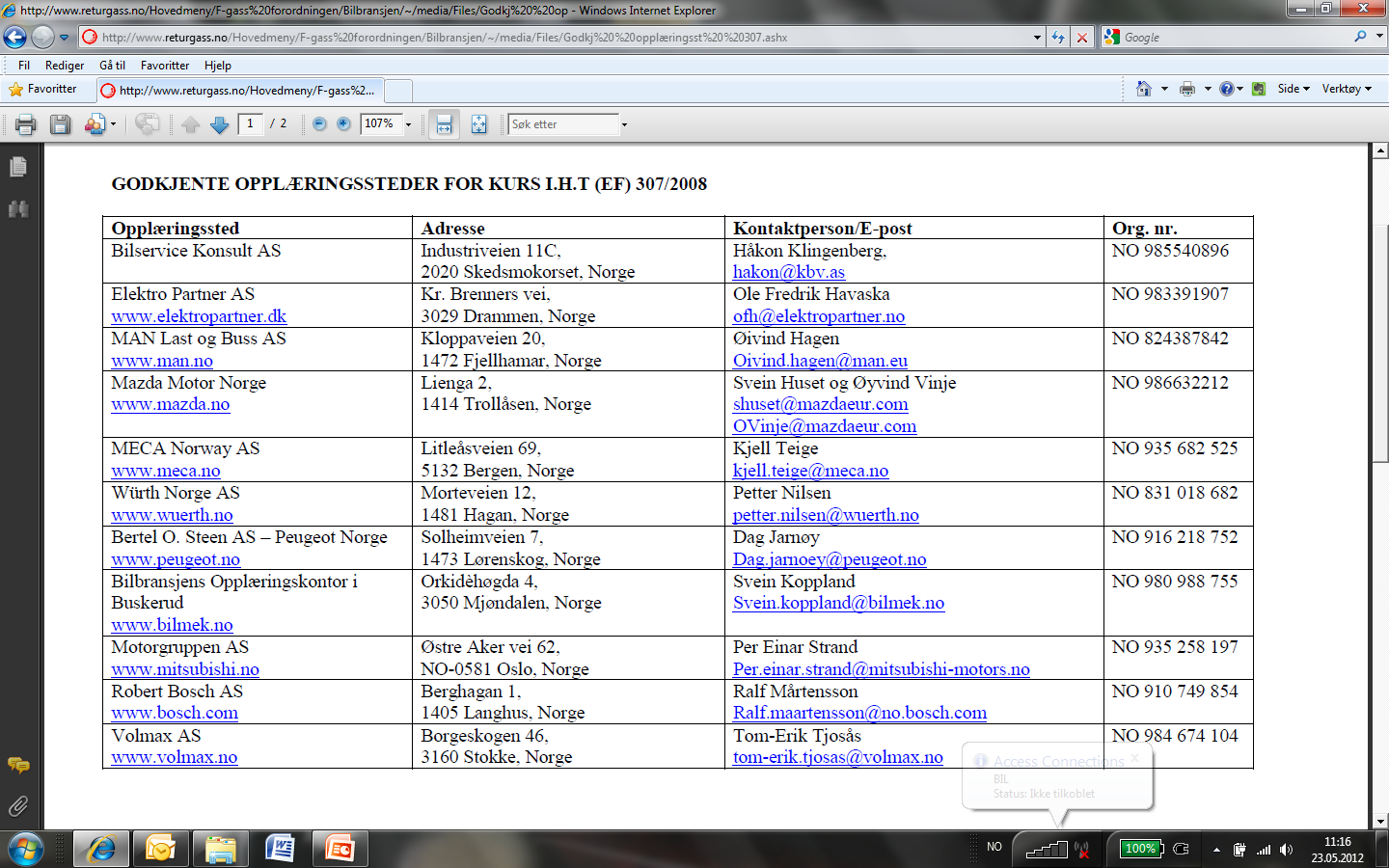Image resolution: width=1389 pixels, height=868 pixels.
Task: Select the returgass.no browser tab
Action: (240, 90)
